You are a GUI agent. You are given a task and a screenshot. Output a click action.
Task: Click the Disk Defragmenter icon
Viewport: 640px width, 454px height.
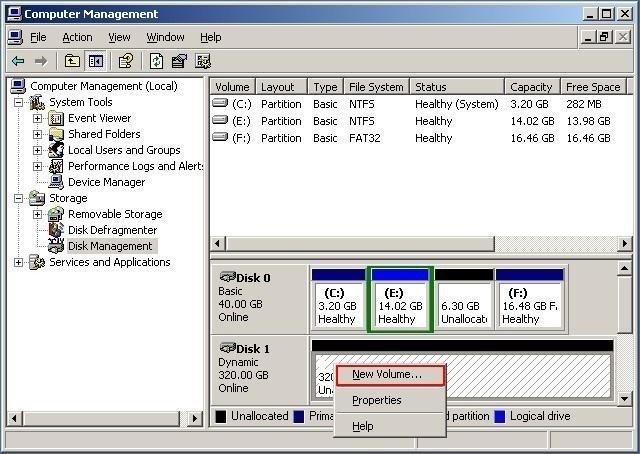click(56, 230)
